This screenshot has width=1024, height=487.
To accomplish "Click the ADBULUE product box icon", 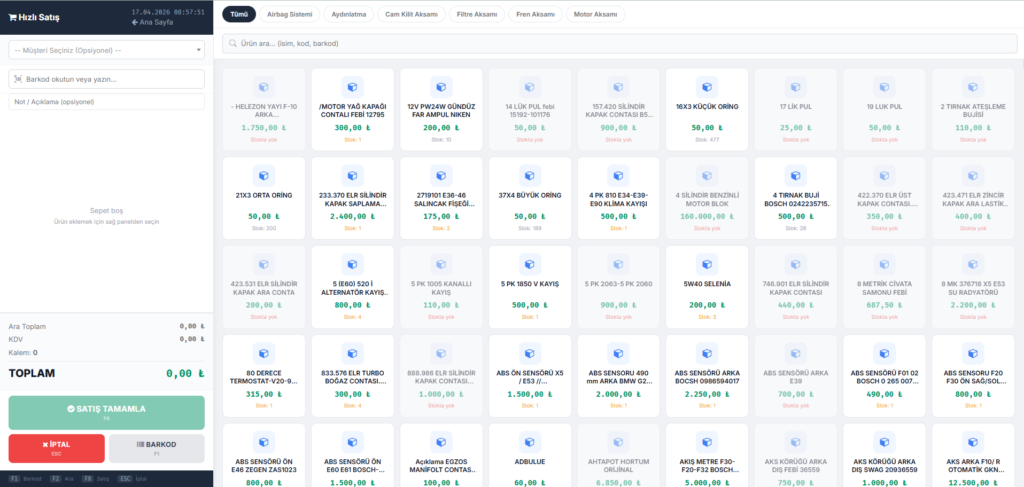I will point(529,441).
